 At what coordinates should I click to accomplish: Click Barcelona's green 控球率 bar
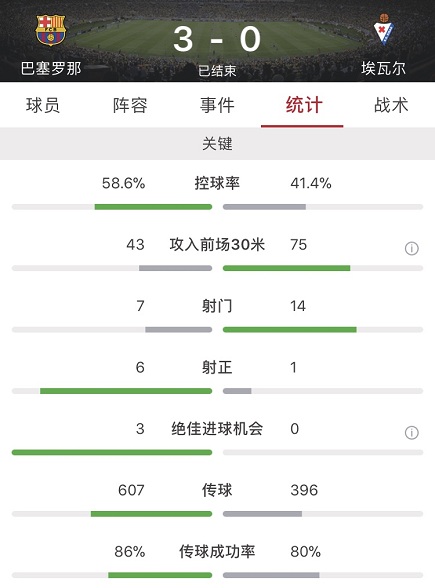(153, 207)
